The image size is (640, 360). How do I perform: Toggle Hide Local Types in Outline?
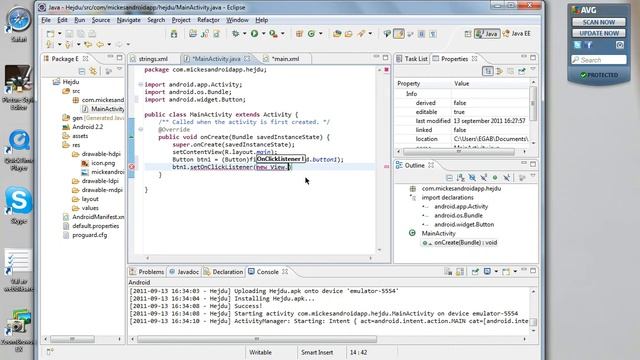coord(506,178)
